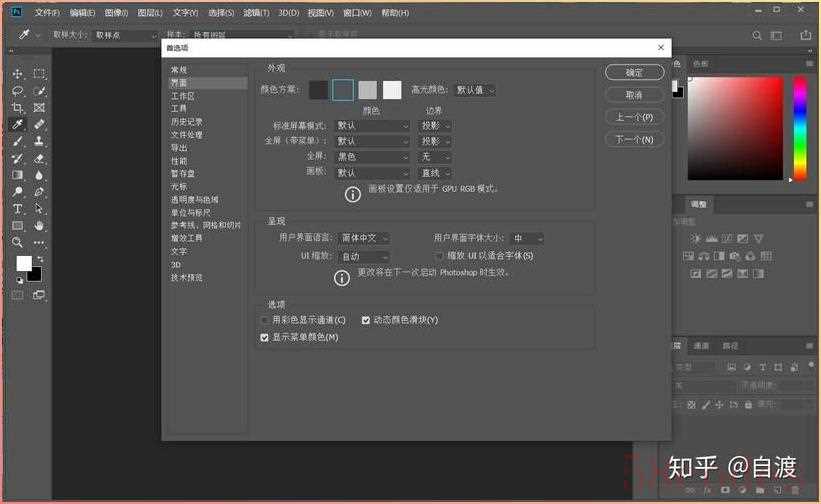The height and width of the screenshot is (504, 821).
Task: Add a Brightness/Contrast adjustment (sun icon)
Action: pos(695,238)
